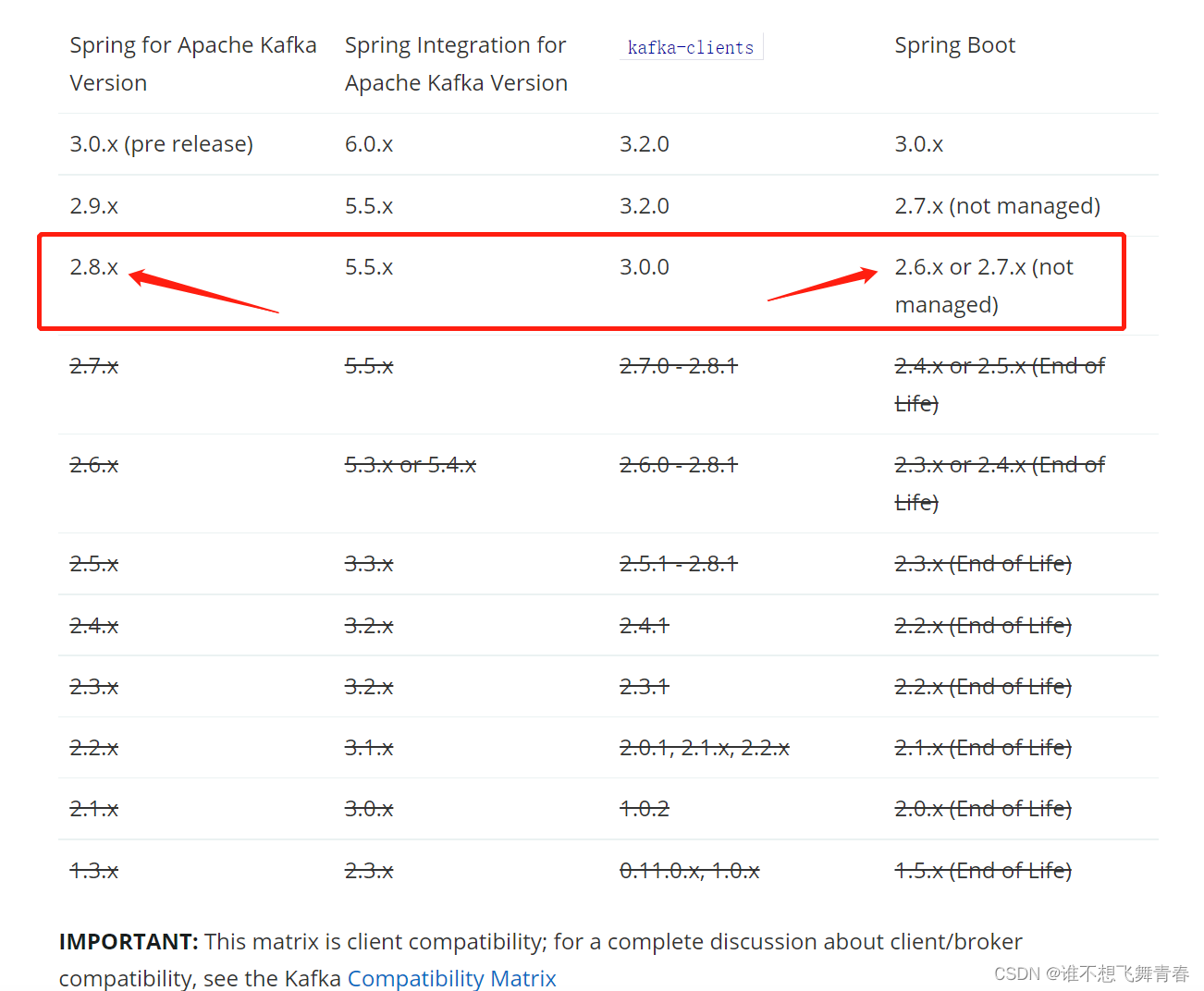
Task: Select '2.6.x or 2.7.x (not managed)' cell
Action: coord(984,286)
